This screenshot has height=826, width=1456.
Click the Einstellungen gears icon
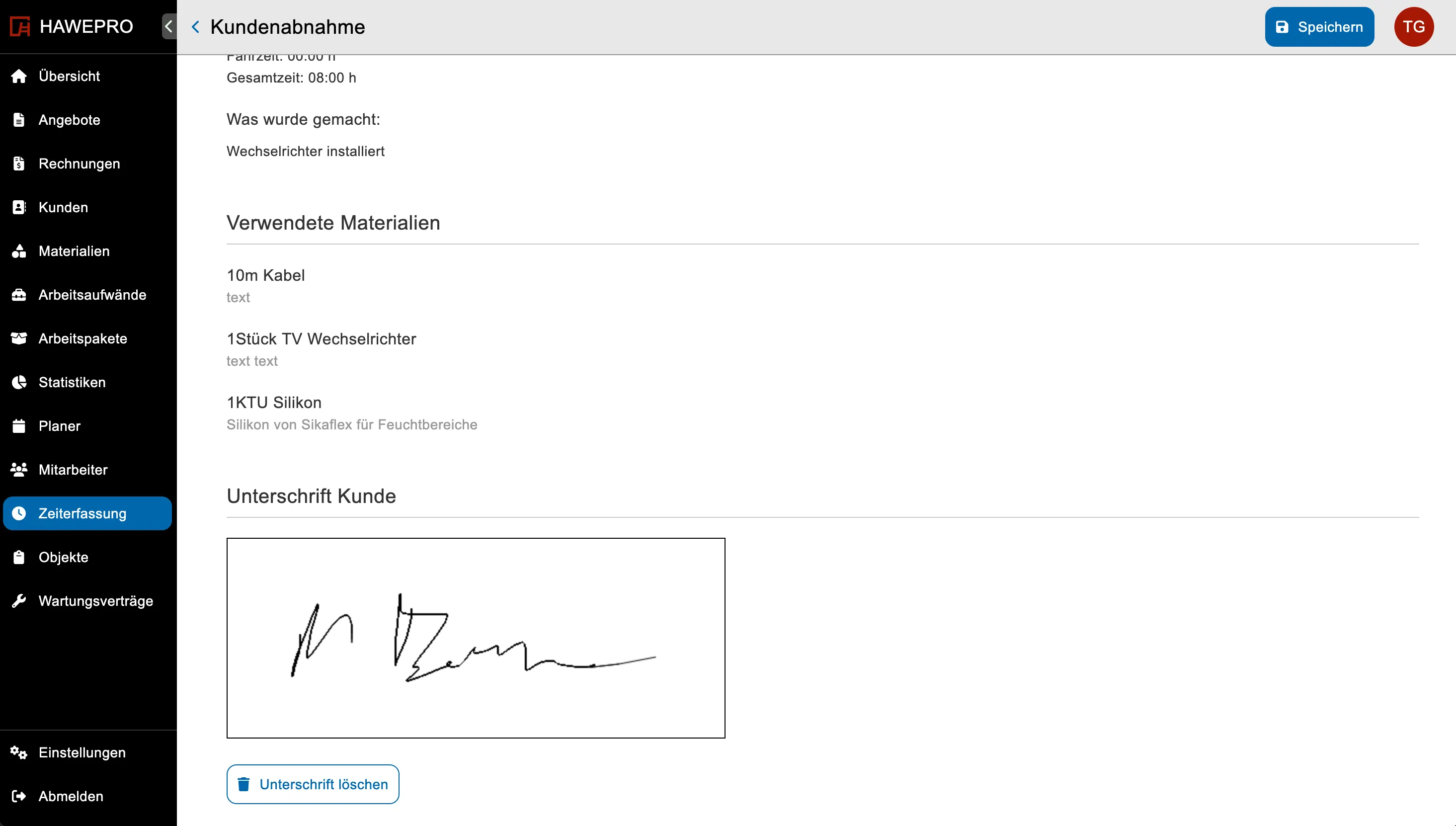point(19,752)
